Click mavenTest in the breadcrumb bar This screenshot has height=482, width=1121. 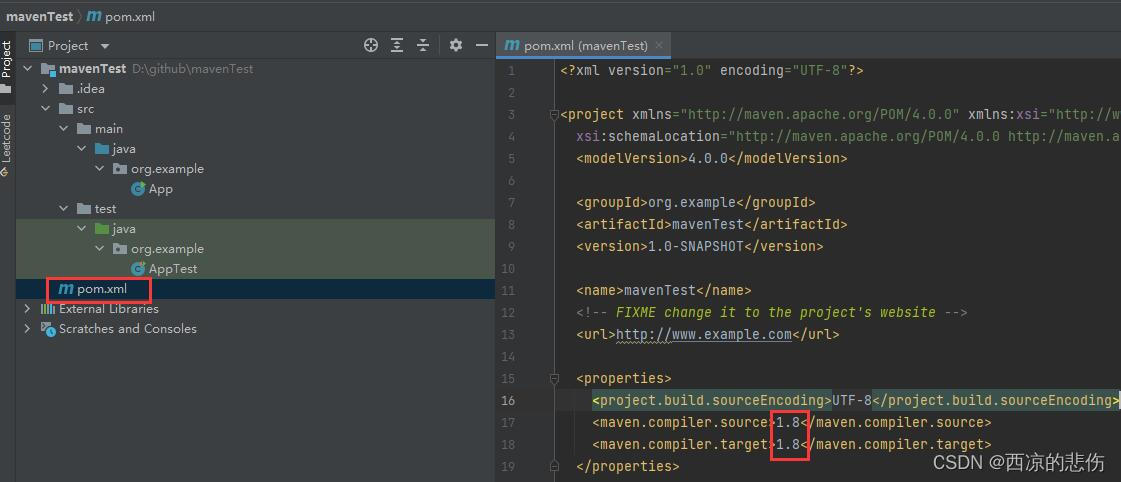[x=39, y=16]
